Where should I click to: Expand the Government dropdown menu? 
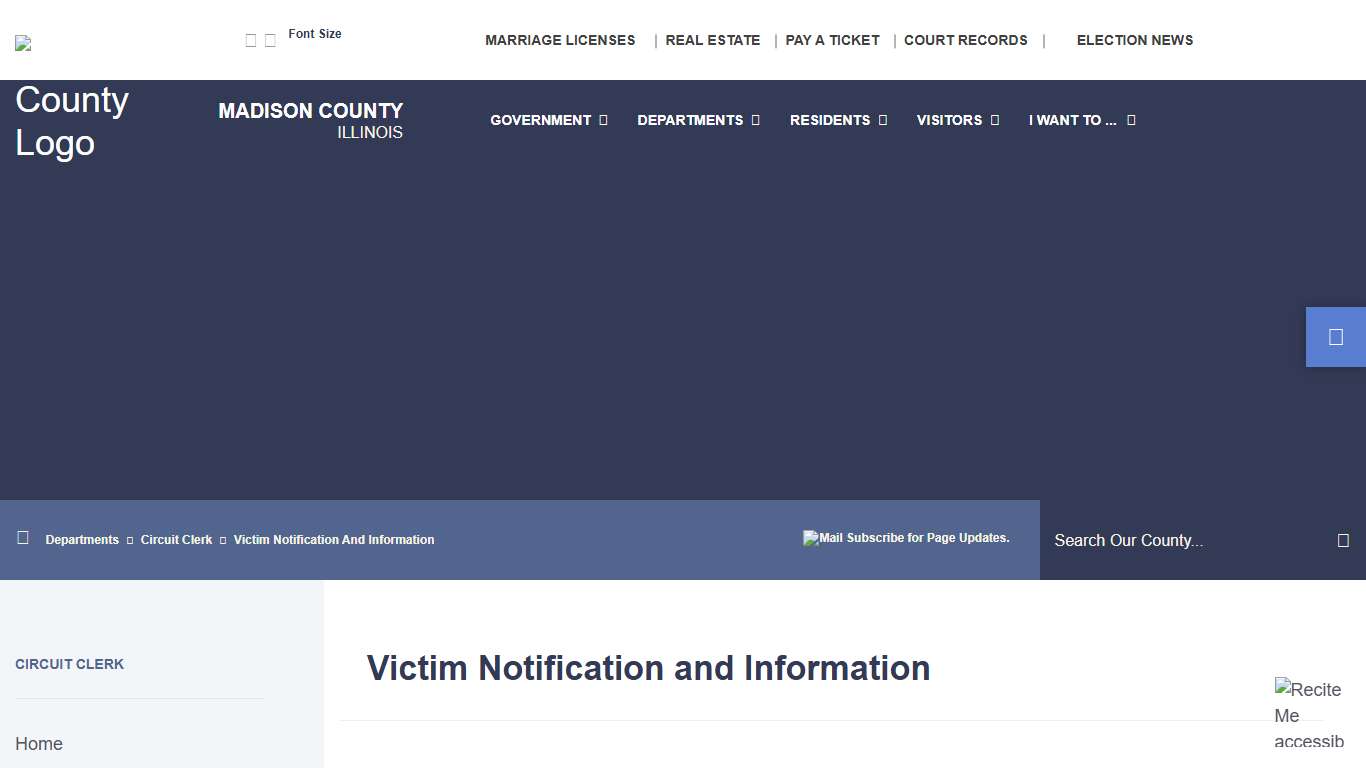[548, 120]
